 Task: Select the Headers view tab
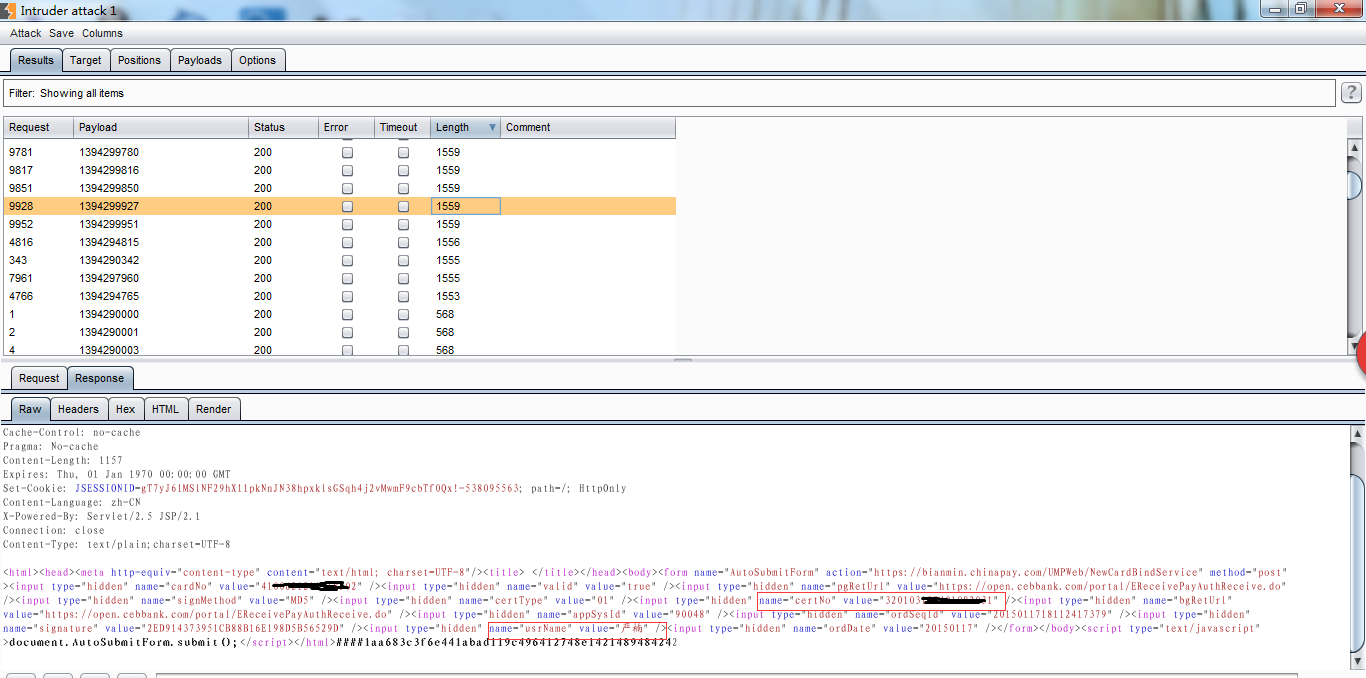[x=78, y=409]
